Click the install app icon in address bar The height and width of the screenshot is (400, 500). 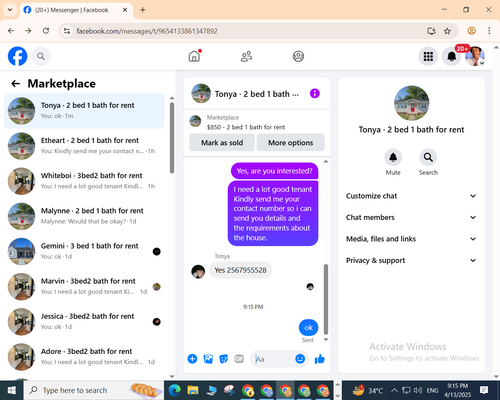tap(431, 31)
